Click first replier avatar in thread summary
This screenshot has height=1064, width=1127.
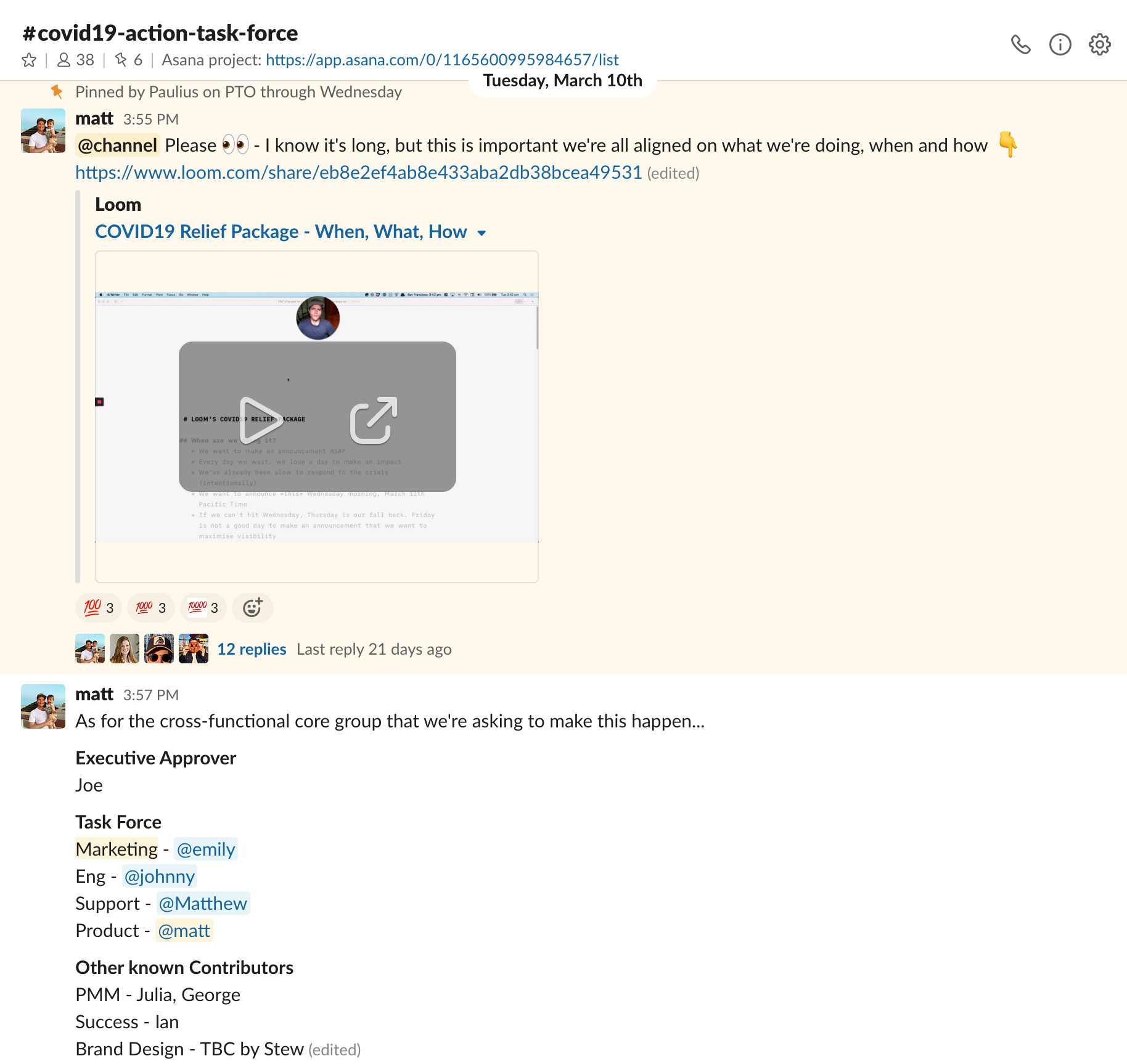(x=90, y=649)
